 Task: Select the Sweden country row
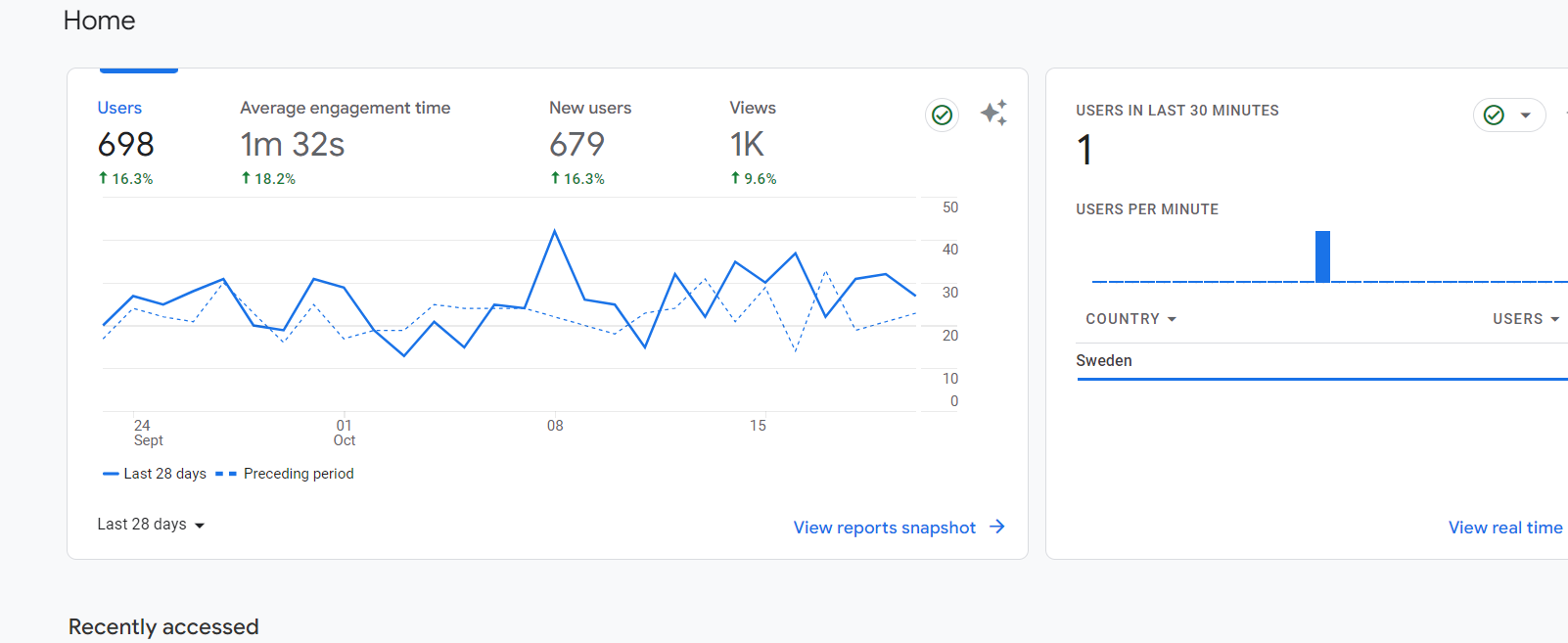[1321, 360]
